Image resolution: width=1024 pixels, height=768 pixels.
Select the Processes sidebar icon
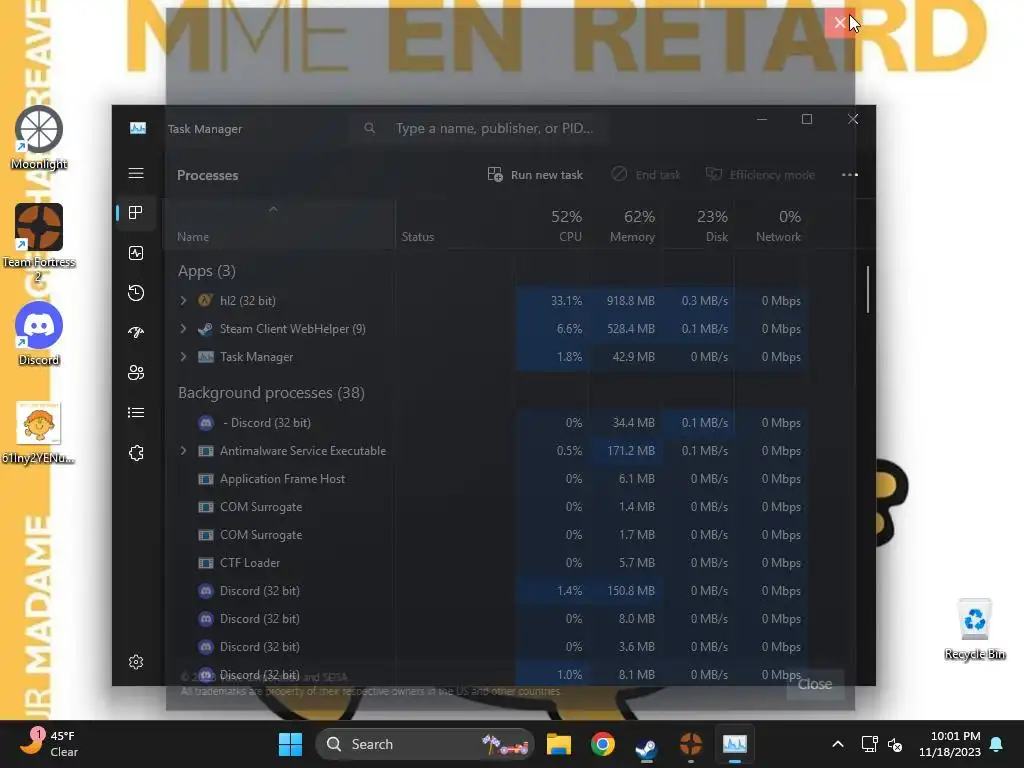click(x=136, y=213)
